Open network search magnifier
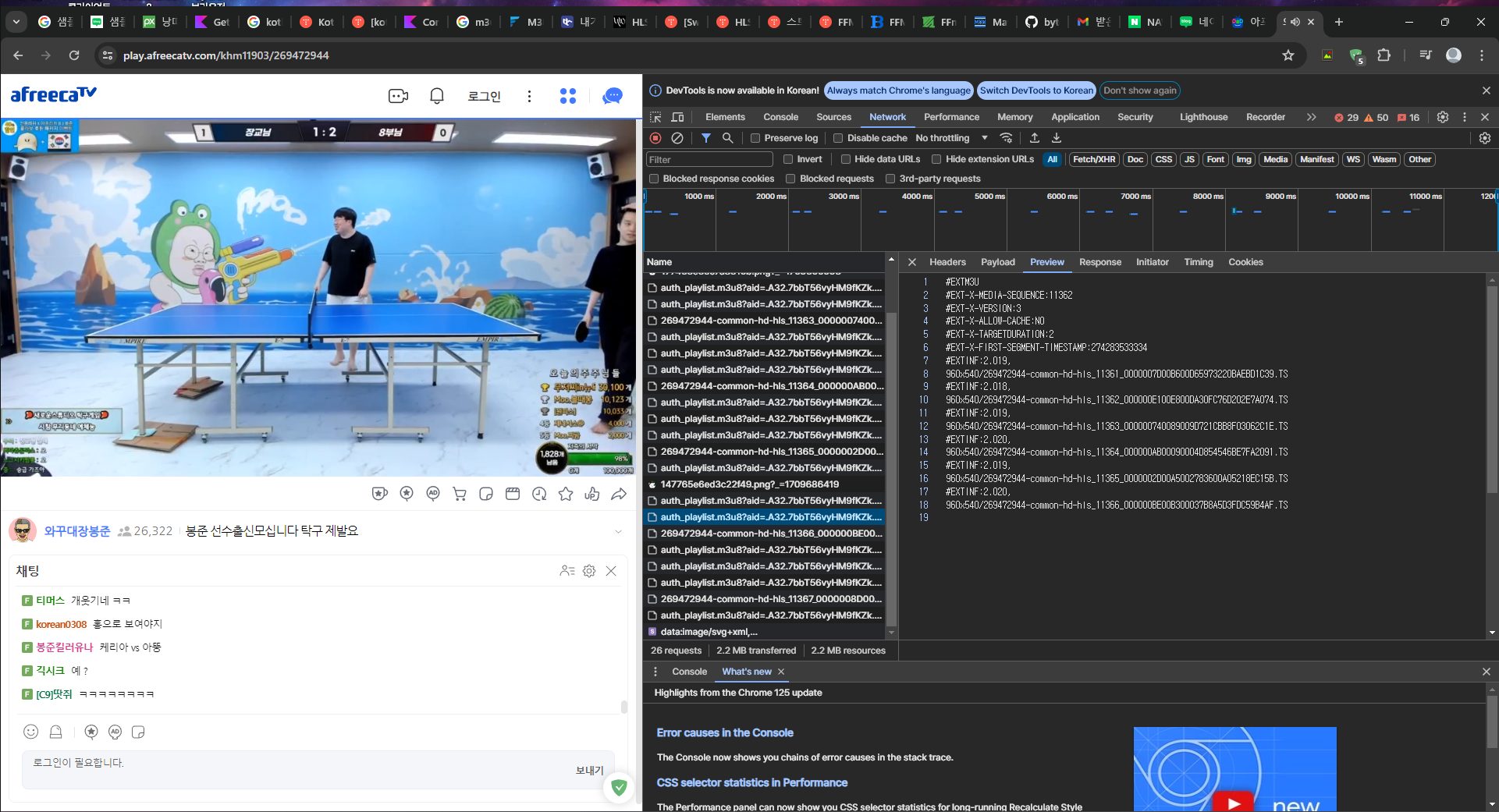The height and width of the screenshot is (812, 1499). click(727, 138)
